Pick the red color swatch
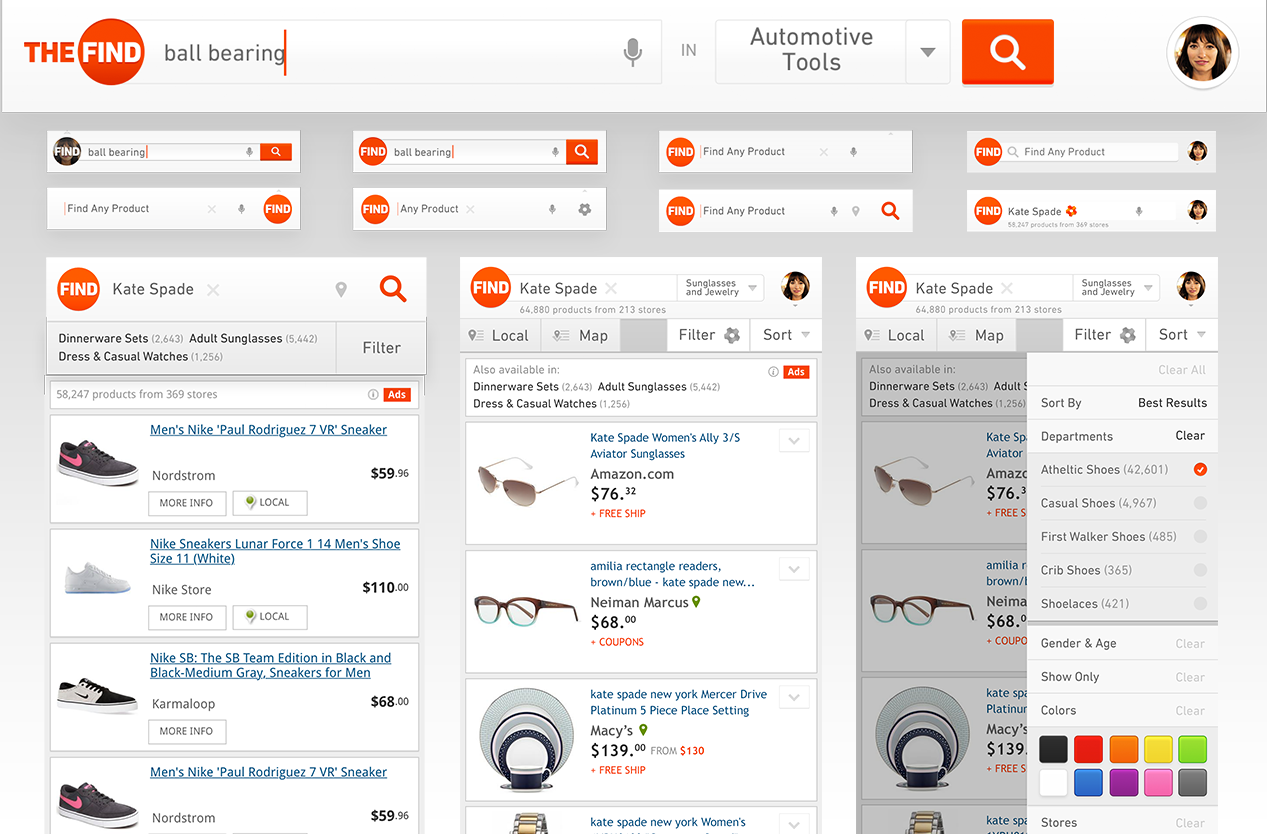 click(x=1088, y=749)
